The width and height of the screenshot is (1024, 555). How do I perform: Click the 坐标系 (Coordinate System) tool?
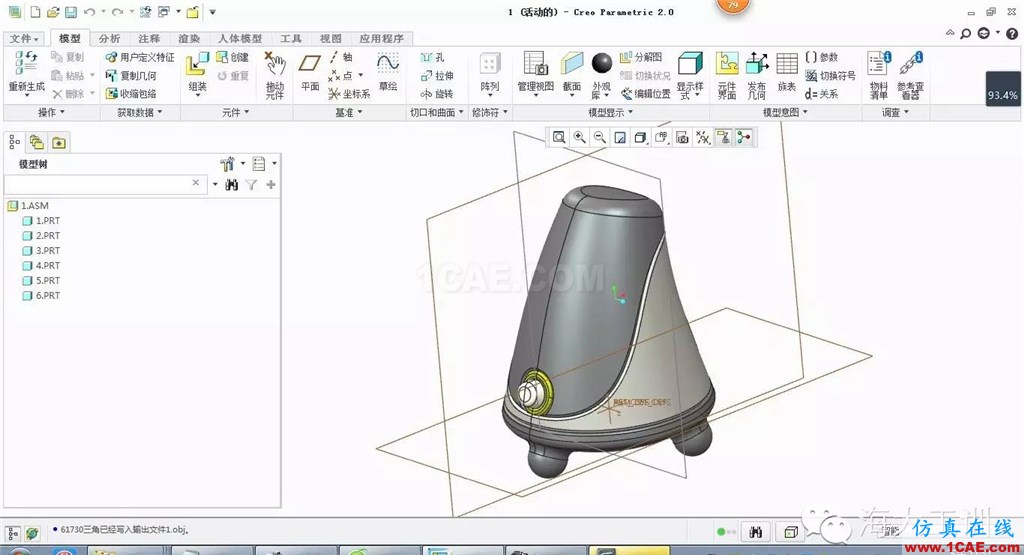(x=349, y=94)
